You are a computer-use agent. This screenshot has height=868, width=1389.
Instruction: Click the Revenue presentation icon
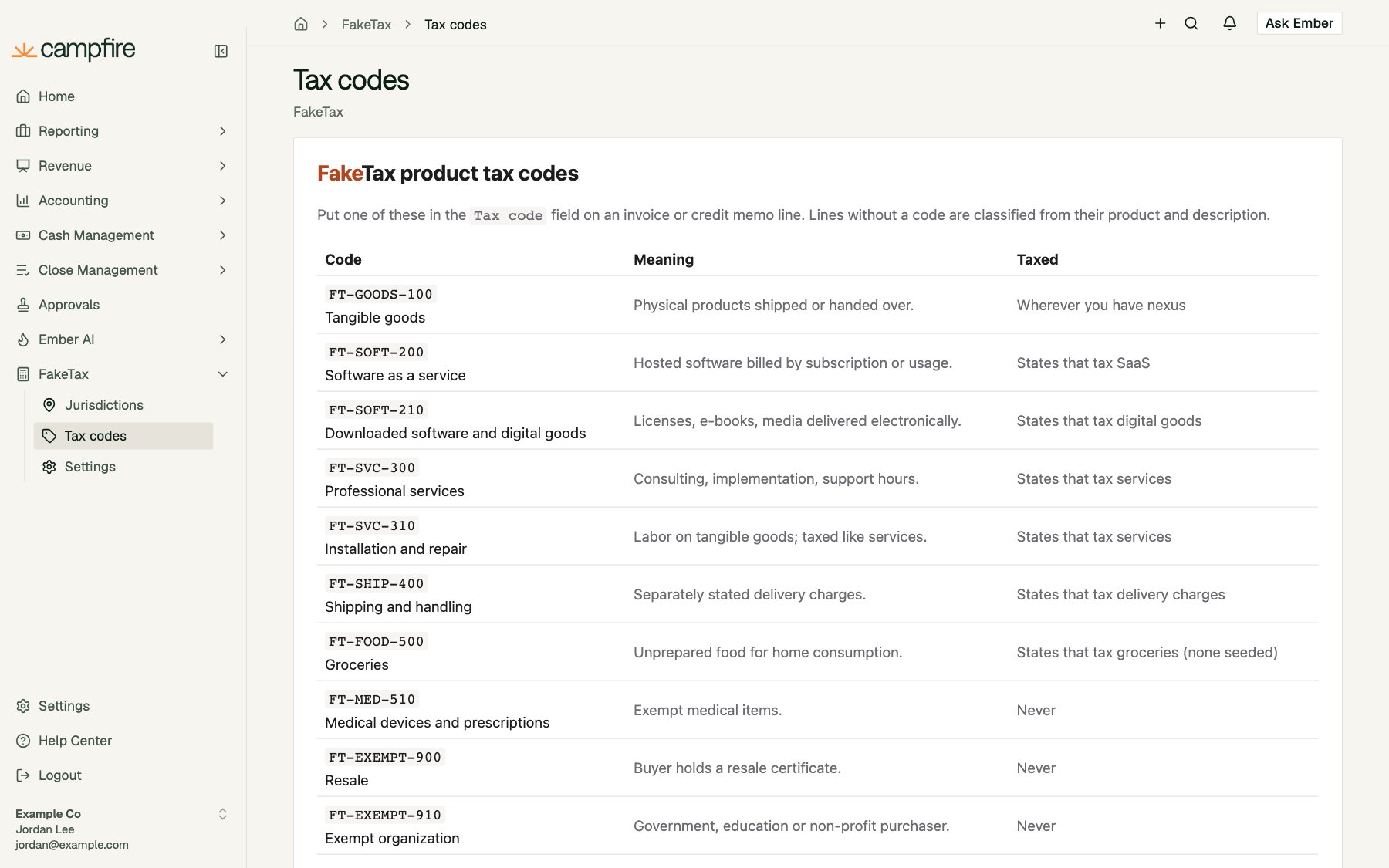tap(23, 166)
